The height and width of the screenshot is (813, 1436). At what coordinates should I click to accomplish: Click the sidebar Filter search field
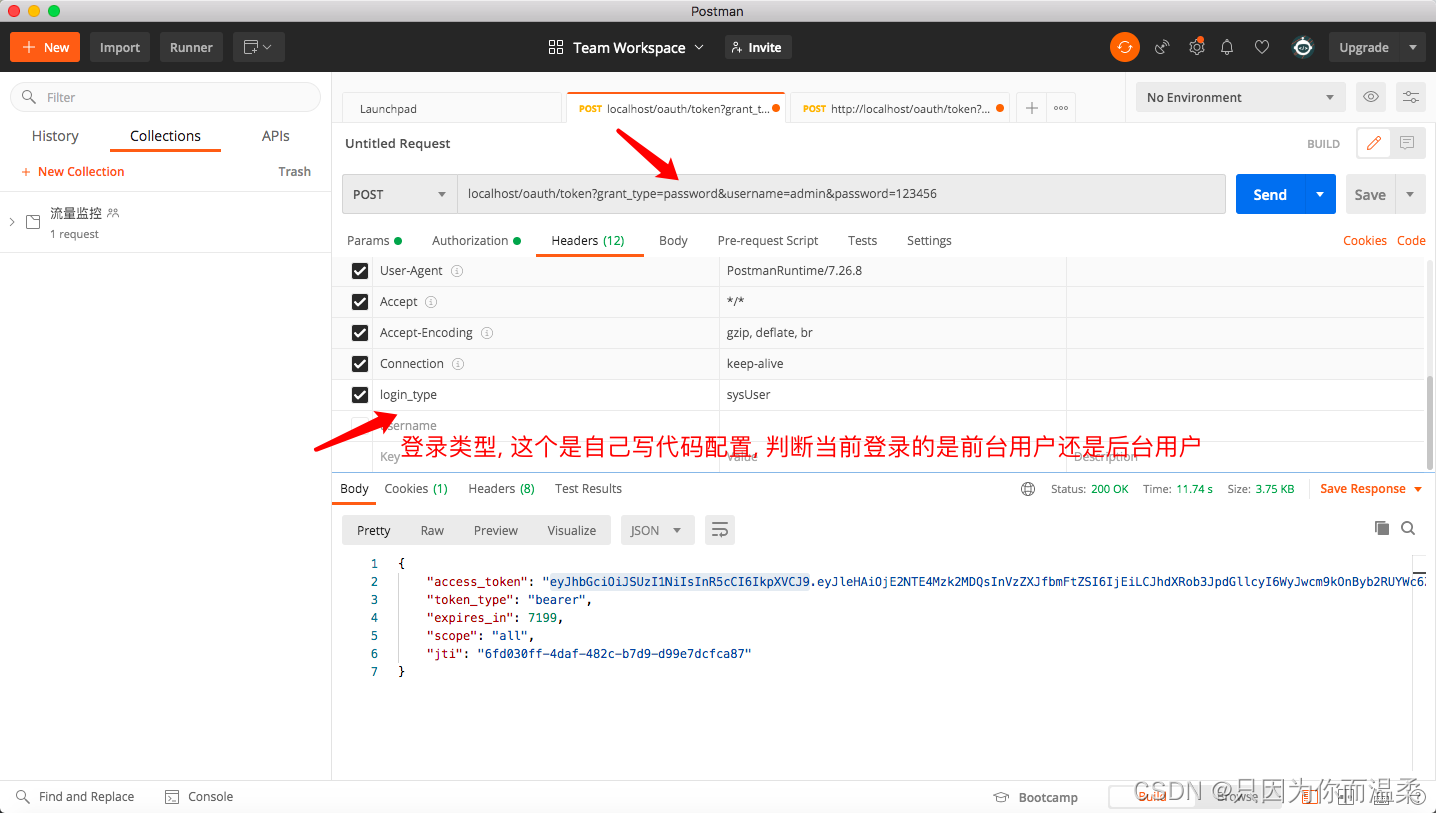pyautogui.click(x=165, y=97)
